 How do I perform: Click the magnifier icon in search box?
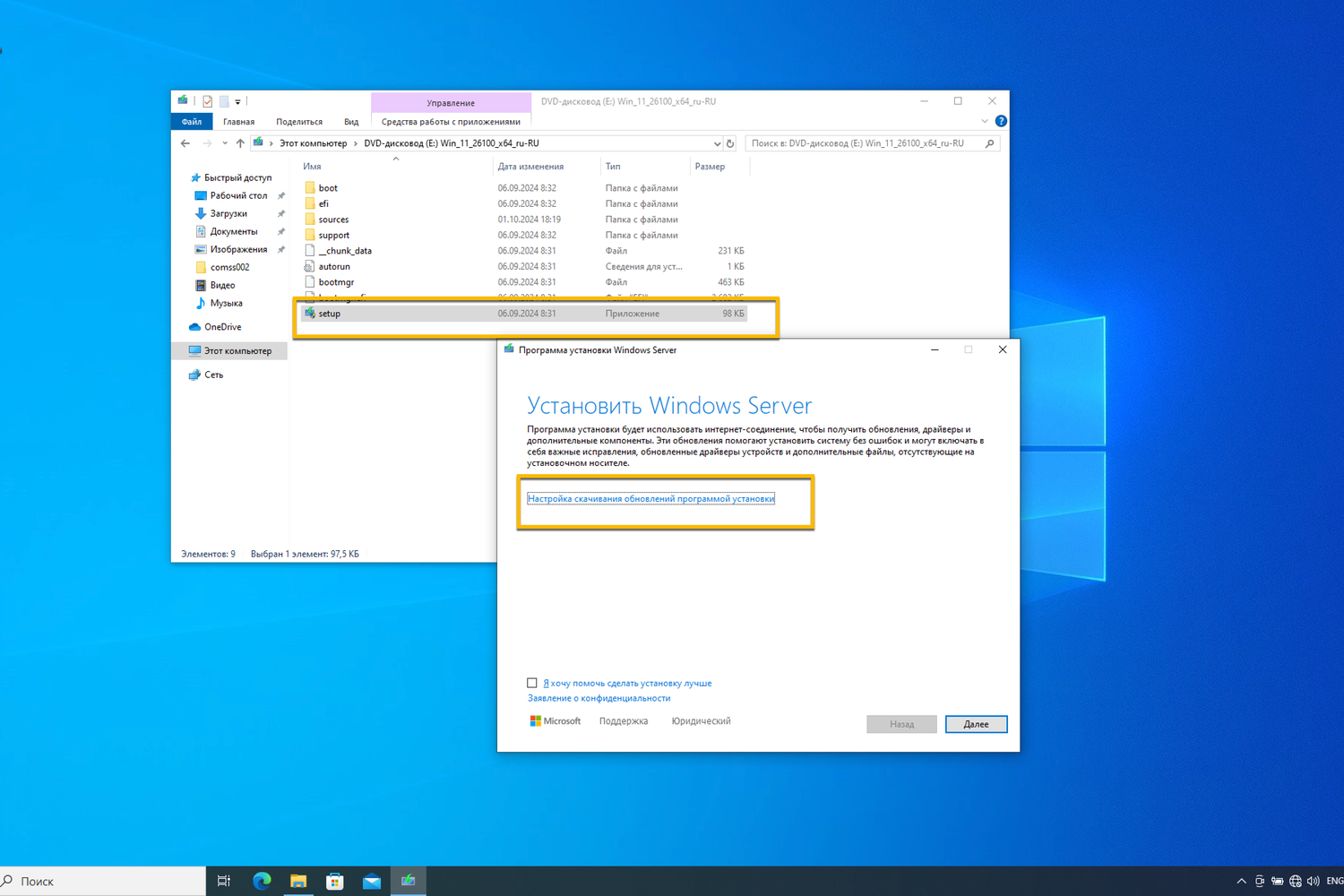coord(990,143)
